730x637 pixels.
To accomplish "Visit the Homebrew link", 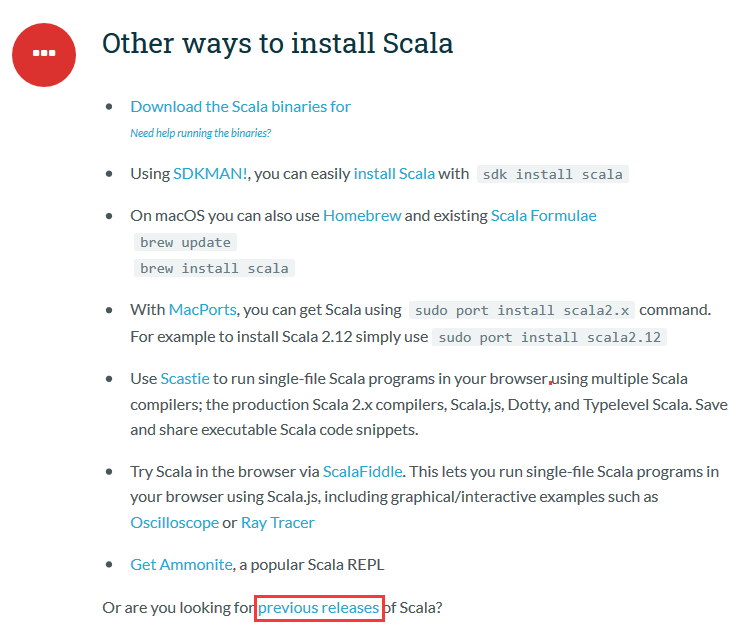I will [x=362, y=215].
